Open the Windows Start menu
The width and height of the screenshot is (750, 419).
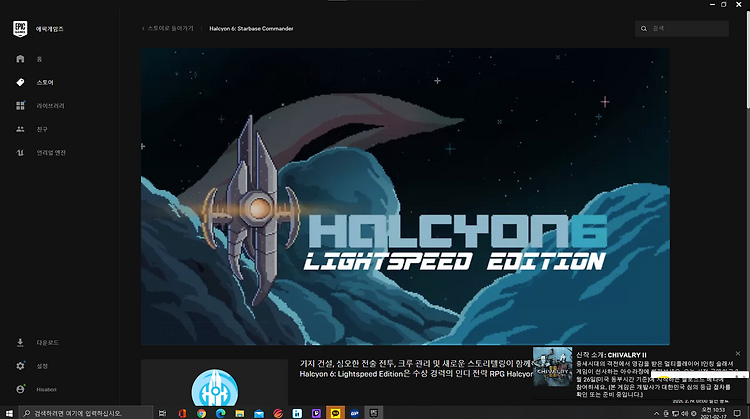coord(9,413)
